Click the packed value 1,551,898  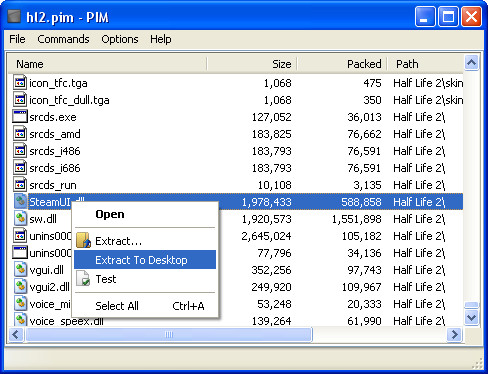(x=356, y=219)
